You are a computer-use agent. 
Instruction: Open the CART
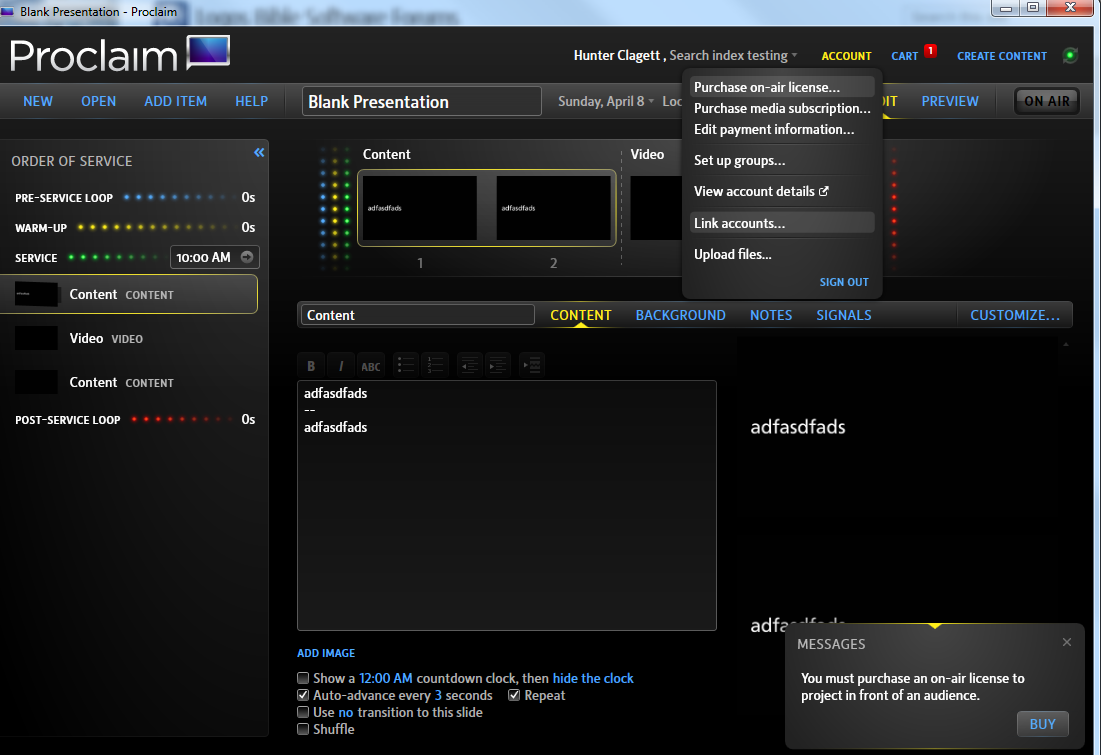[904, 56]
